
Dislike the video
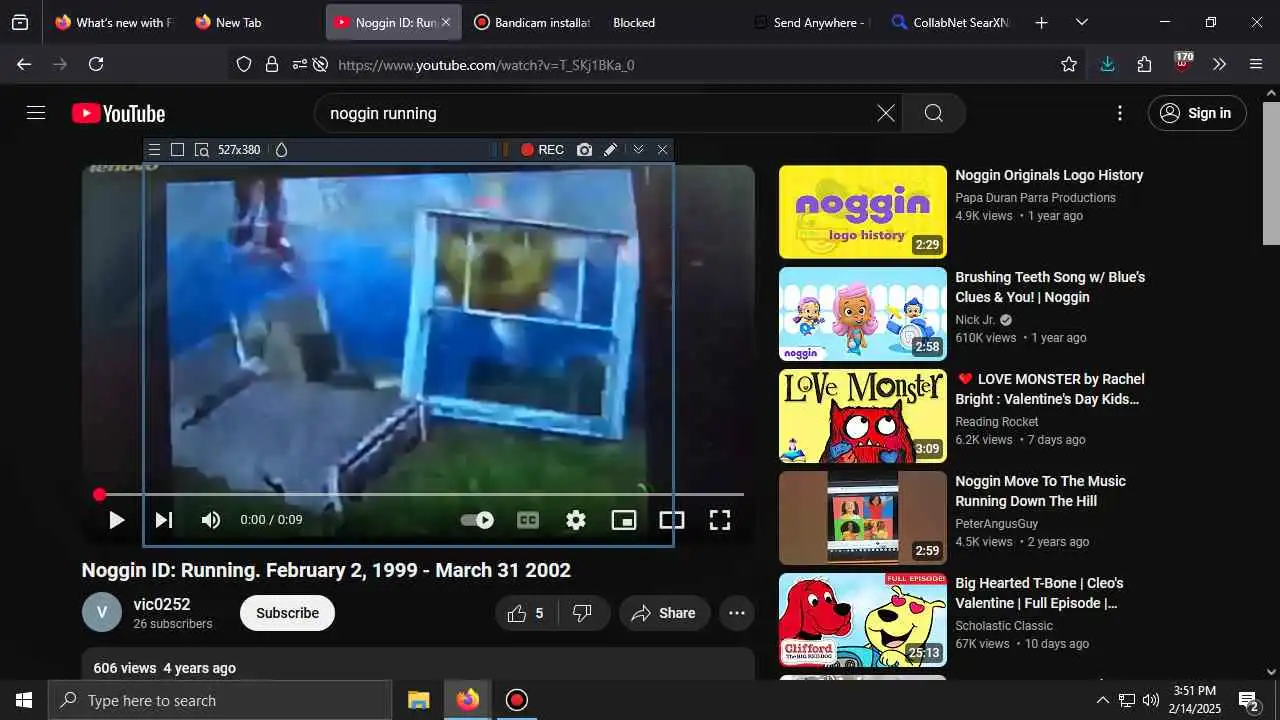583,613
